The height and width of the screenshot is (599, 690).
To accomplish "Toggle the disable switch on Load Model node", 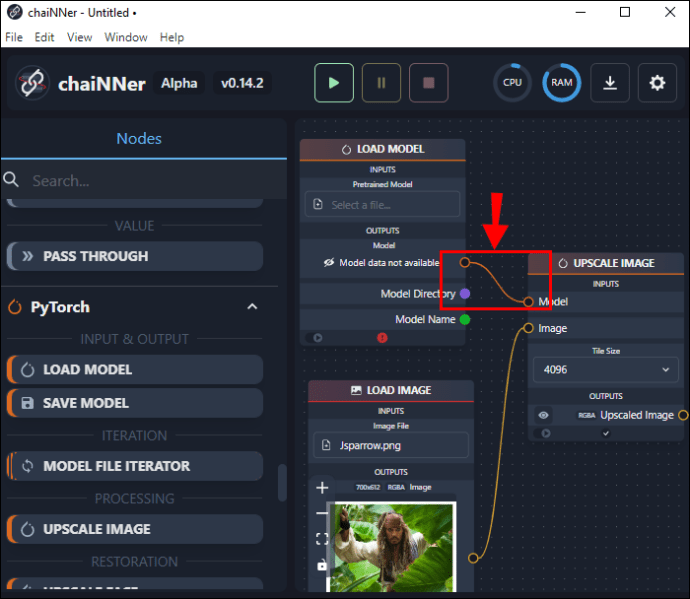I will click(314, 338).
